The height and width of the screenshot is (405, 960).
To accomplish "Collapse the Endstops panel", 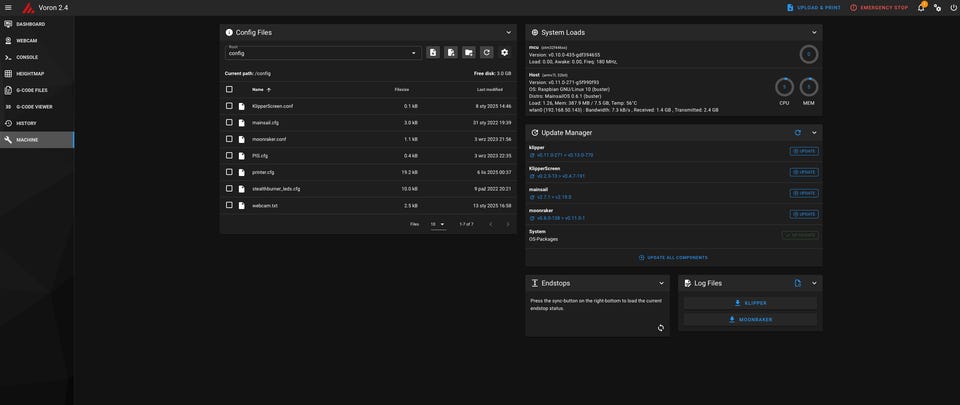I will click(661, 283).
